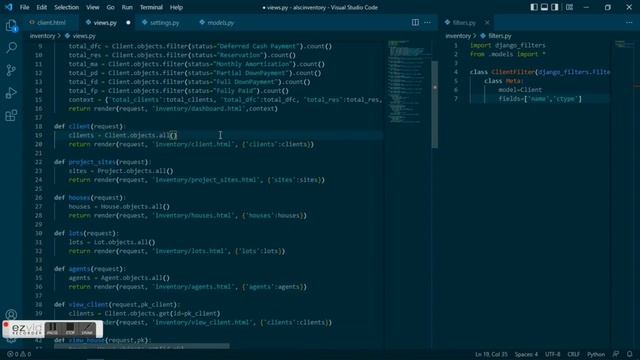Open the Selection menu
This screenshot has height=360, width=640.
coord(67,7)
